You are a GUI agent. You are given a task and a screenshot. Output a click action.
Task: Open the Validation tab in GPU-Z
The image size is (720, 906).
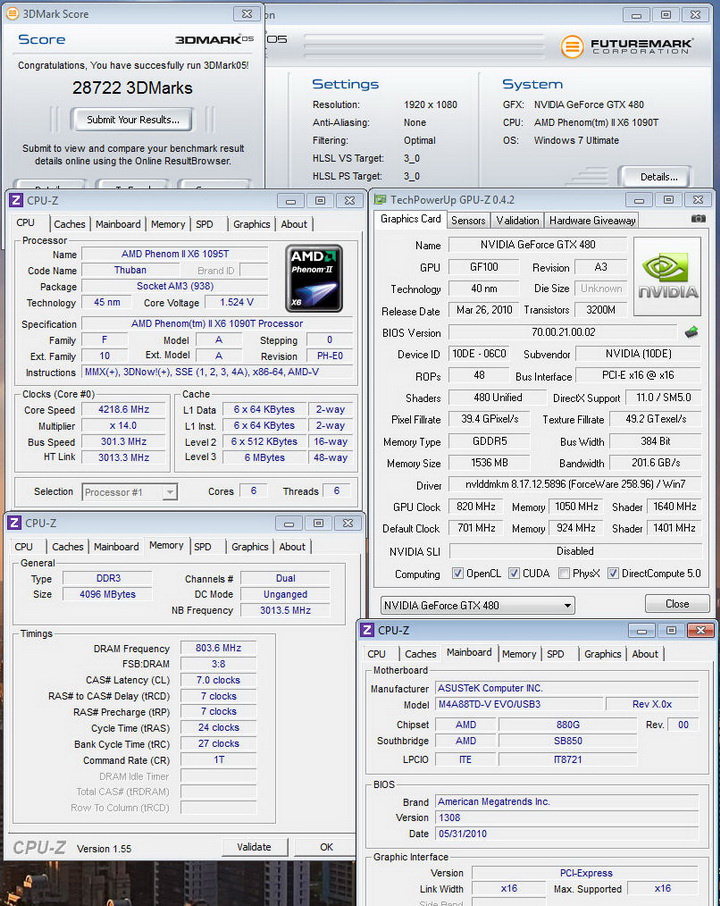click(x=517, y=220)
